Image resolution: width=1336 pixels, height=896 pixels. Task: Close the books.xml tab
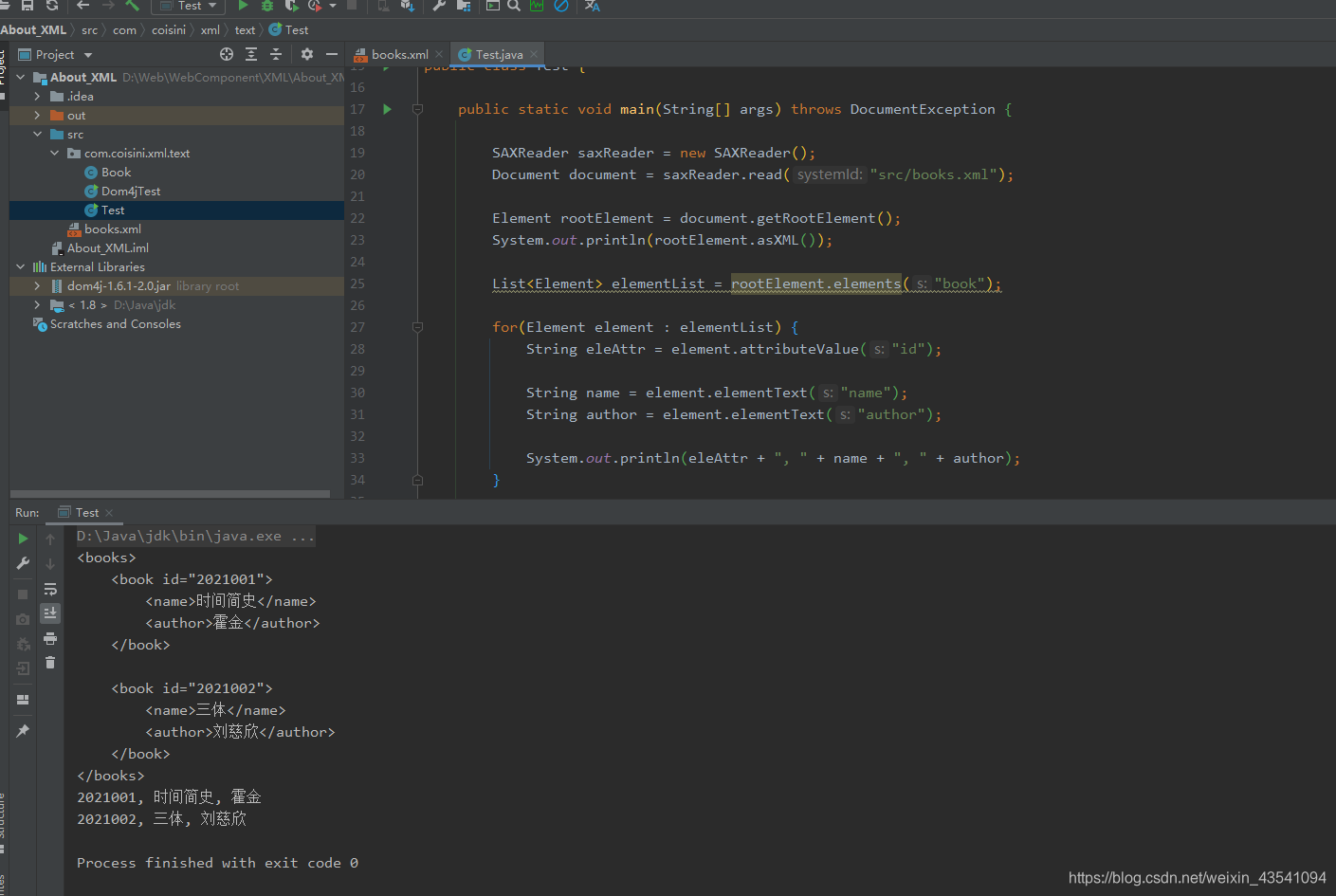(439, 54)
